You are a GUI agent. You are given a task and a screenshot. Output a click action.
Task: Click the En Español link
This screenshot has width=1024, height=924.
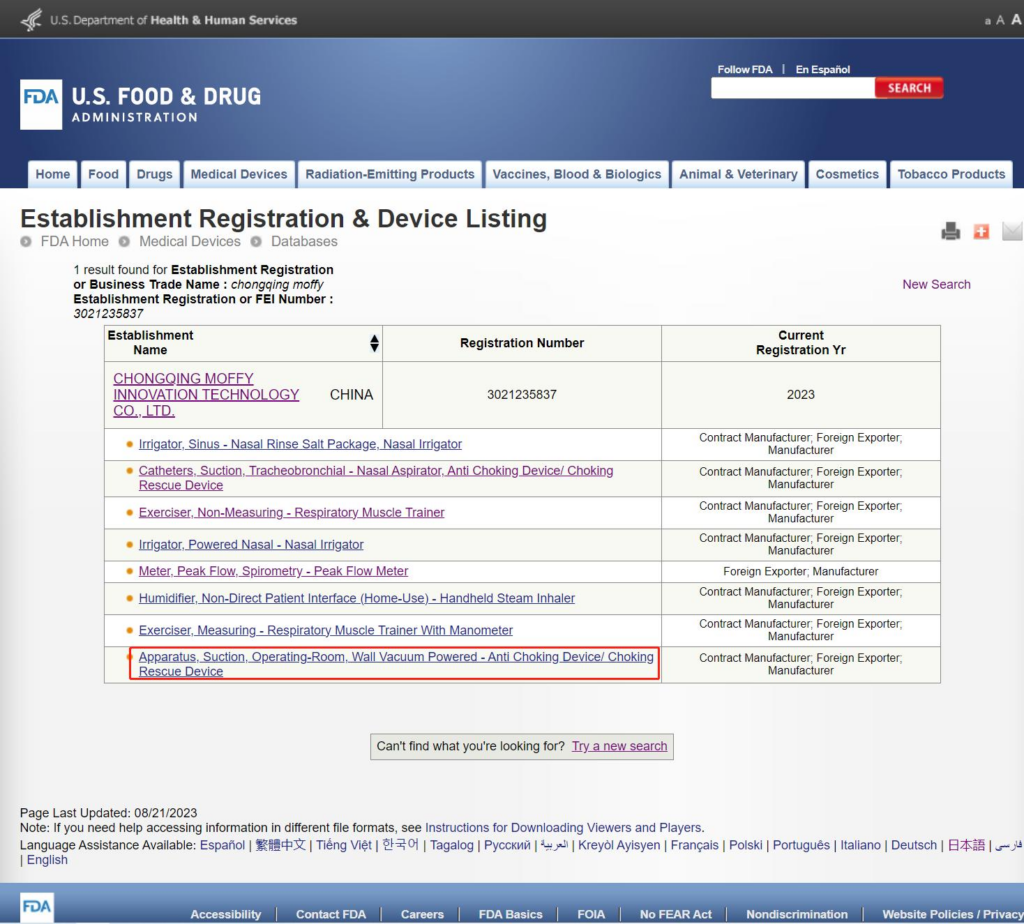[822, 69]
